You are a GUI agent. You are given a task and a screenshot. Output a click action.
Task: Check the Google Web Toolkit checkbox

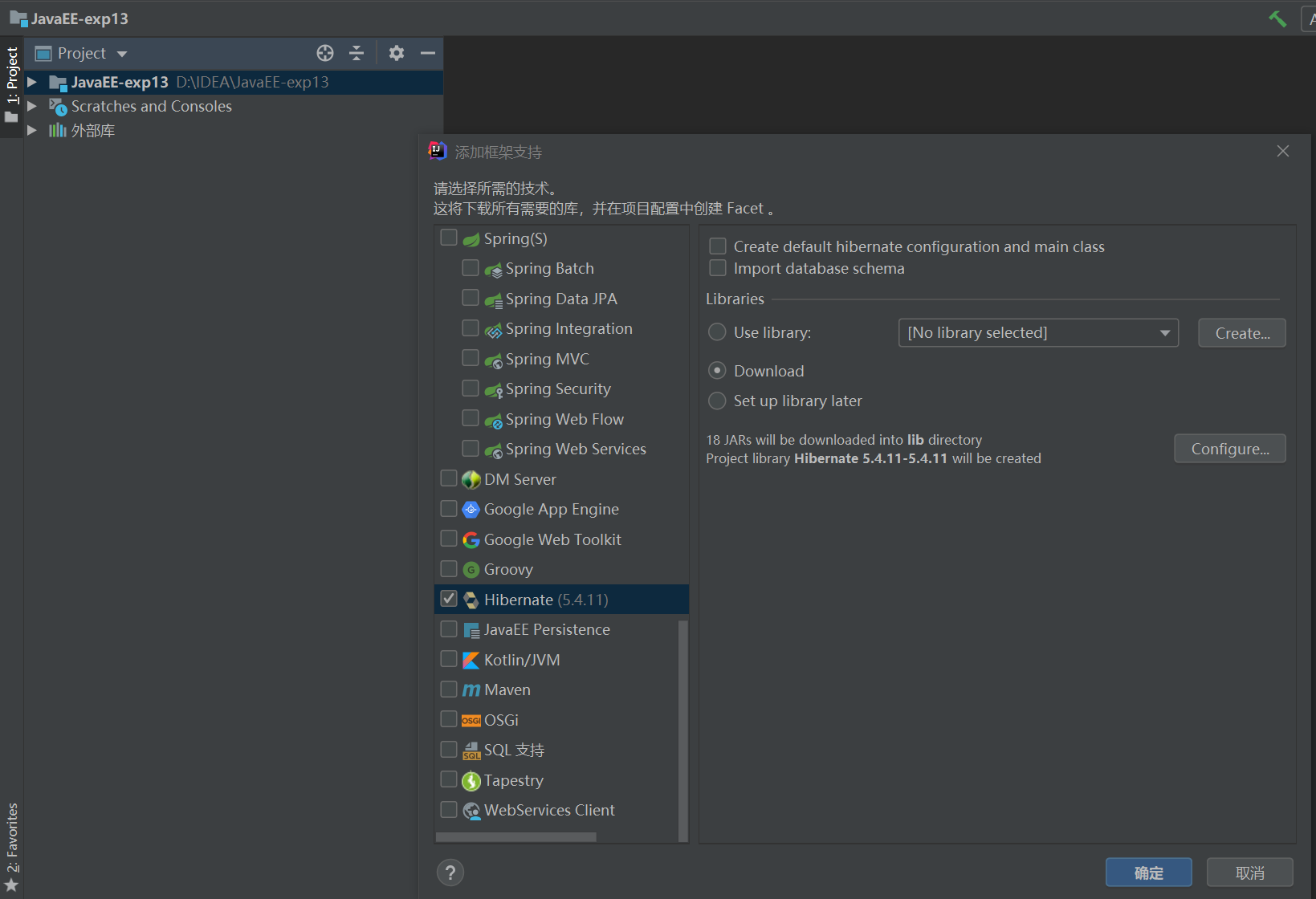[449, 539]
